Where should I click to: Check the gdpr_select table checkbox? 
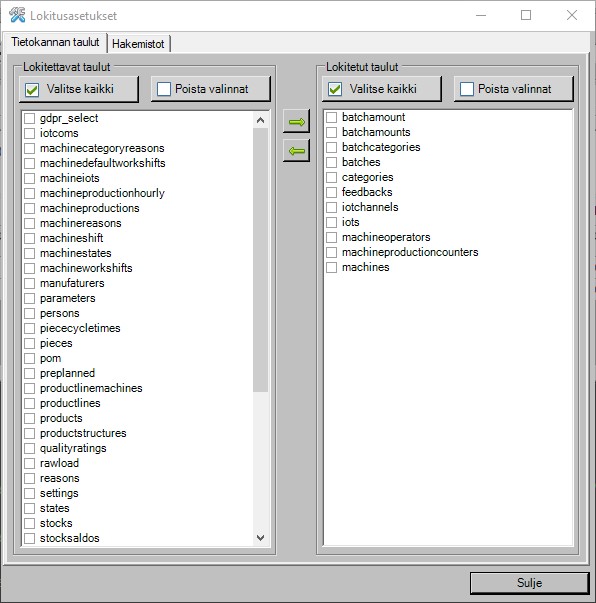coord(30,118)
